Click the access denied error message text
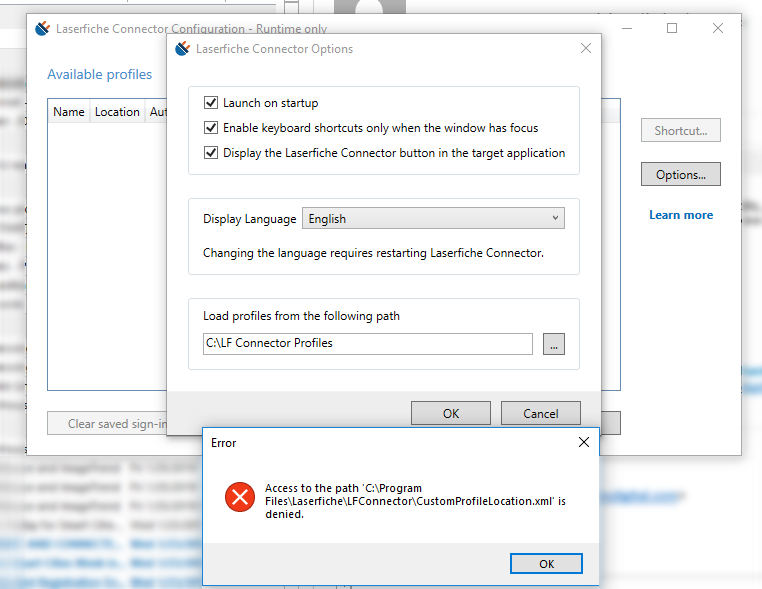 415,501
